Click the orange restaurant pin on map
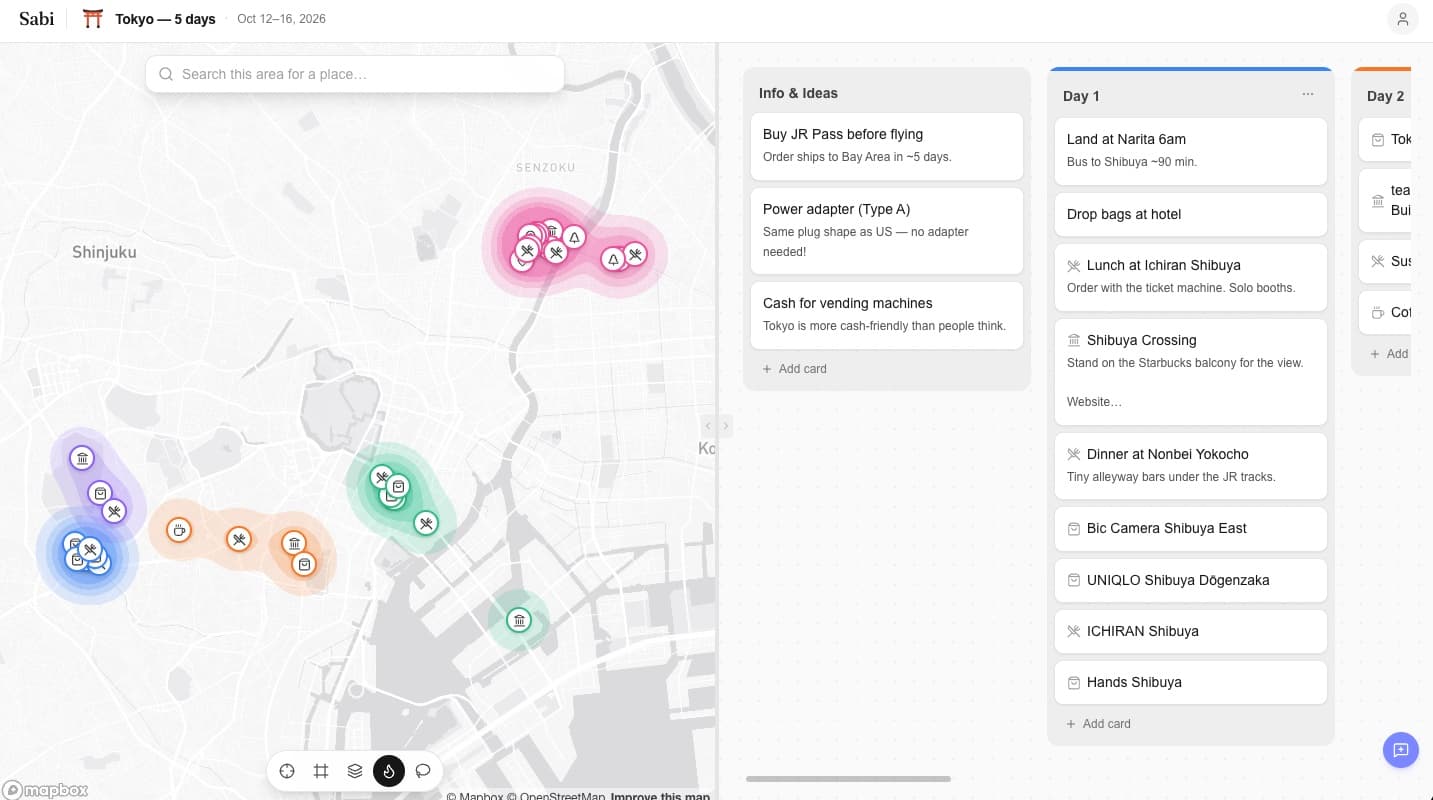The width and height of the screenshot is (1433, 800). tap(238, 539)
